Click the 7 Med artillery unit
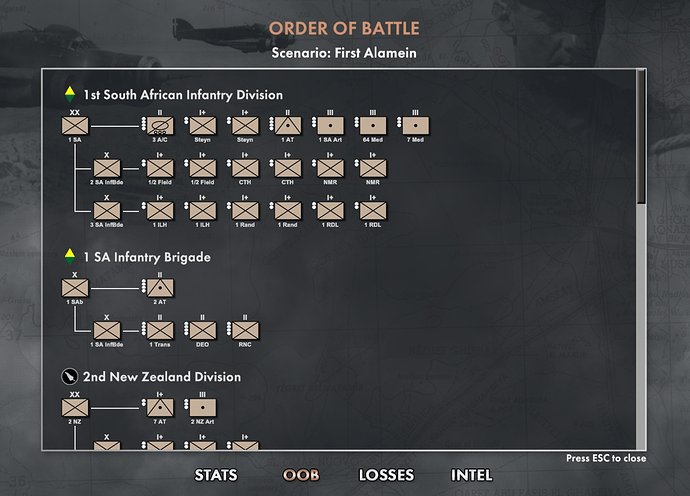 [415, 127]
